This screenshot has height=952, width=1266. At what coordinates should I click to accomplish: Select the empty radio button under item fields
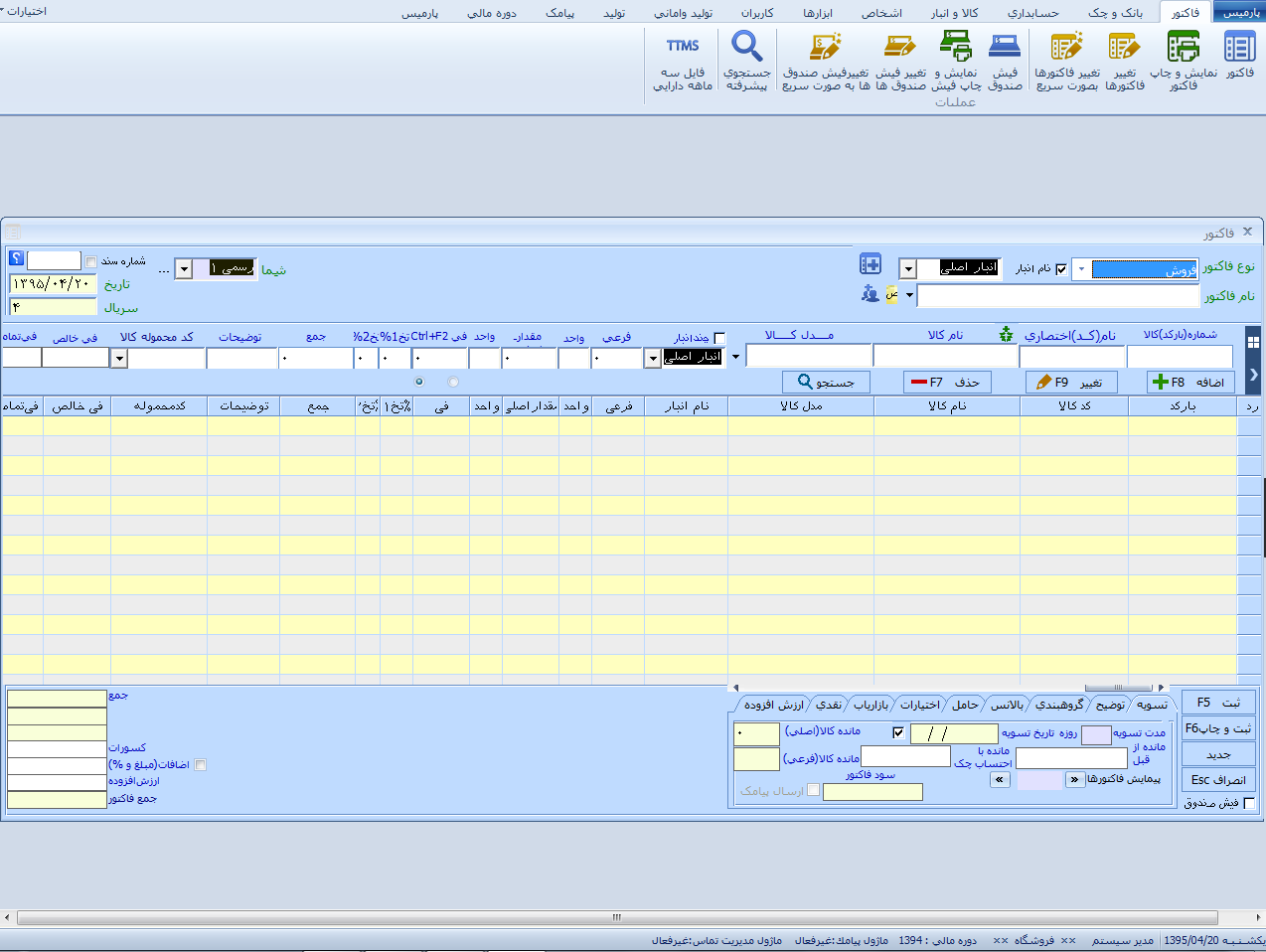coord(454,382)
